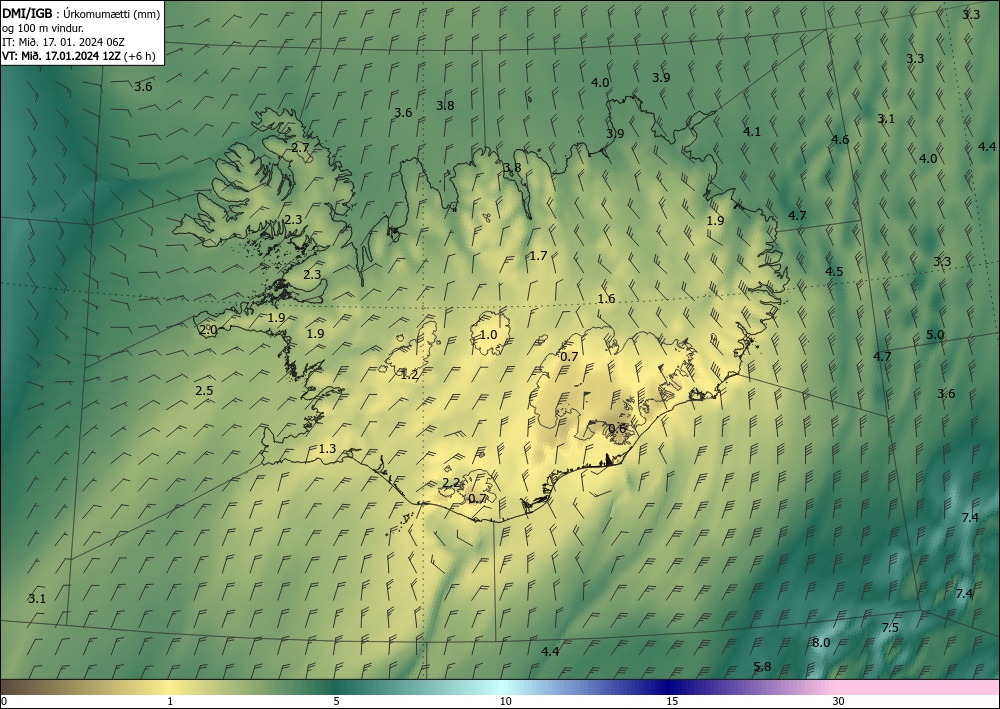Click the 5.0 precipitation value

[935, 335]
